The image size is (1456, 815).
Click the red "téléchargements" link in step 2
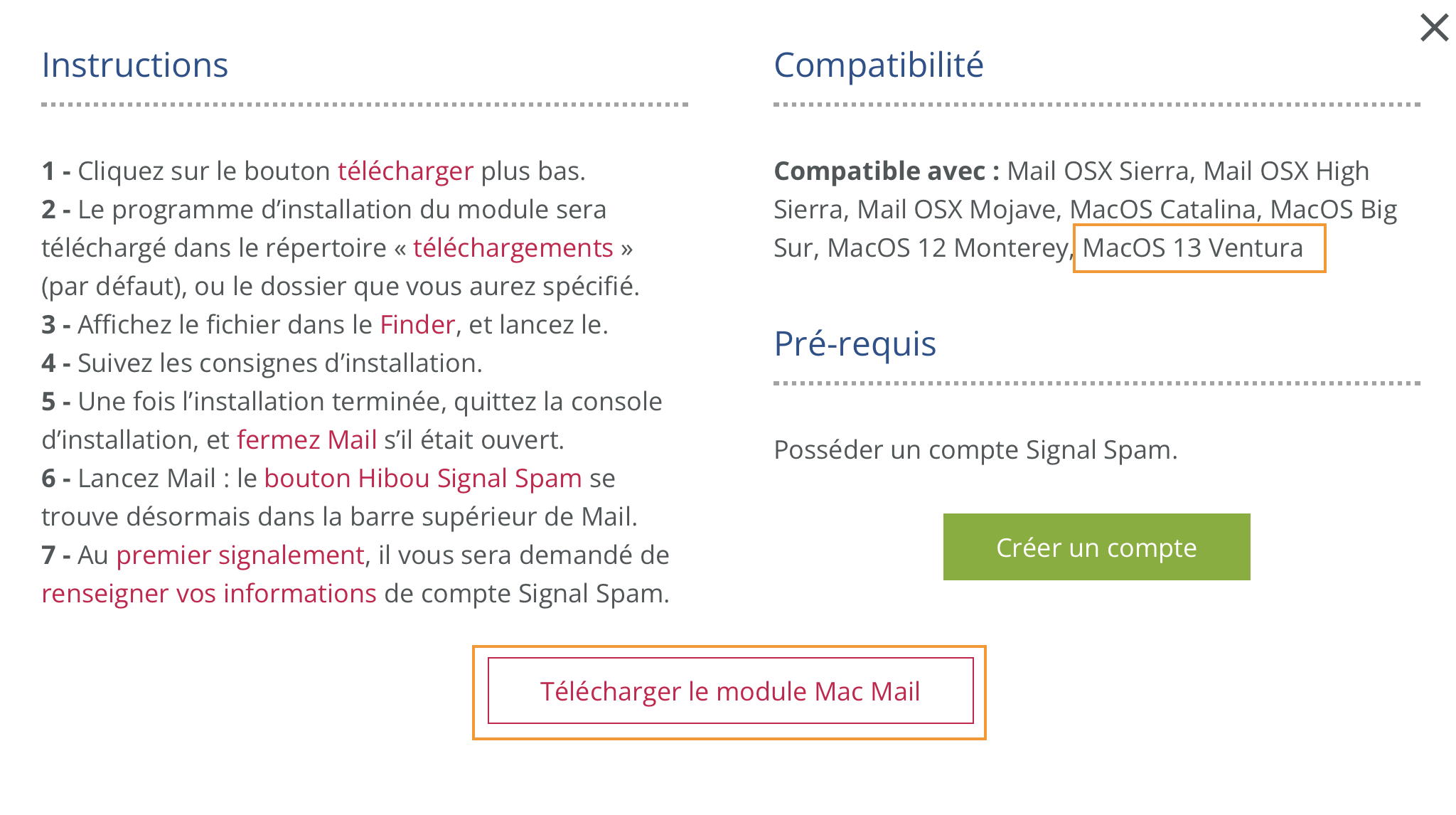coord(513,248)
